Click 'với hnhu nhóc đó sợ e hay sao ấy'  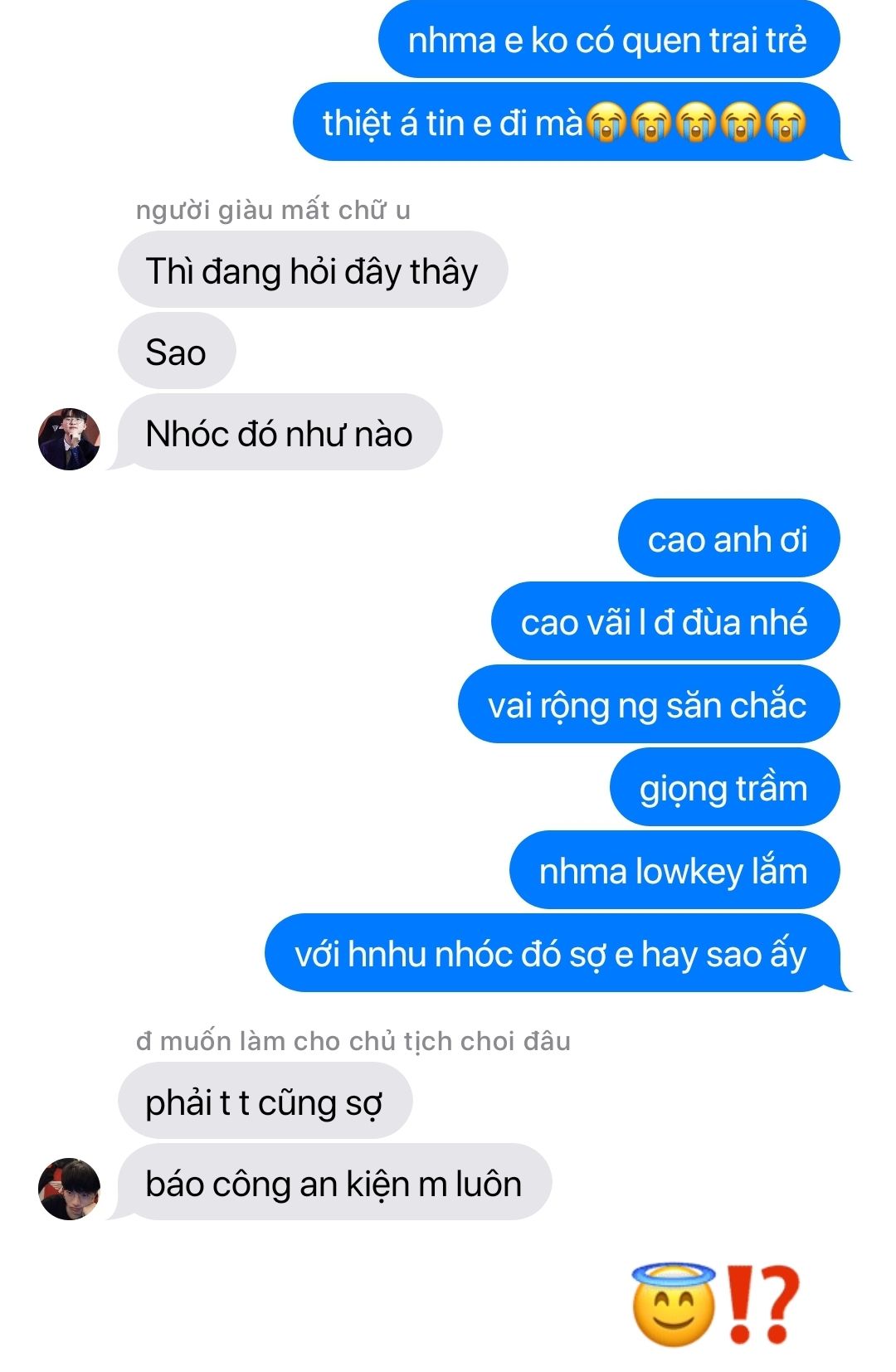pyautogui.click(x=558, y=953)
